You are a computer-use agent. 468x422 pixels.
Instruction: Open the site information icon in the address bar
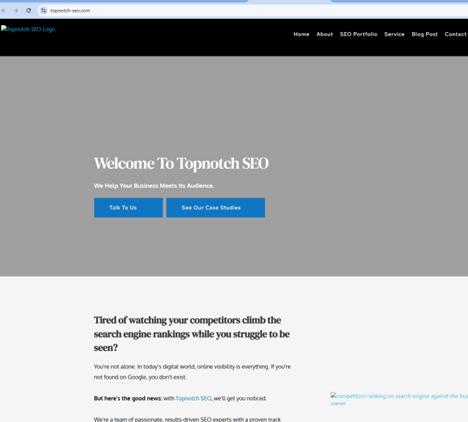44,11
